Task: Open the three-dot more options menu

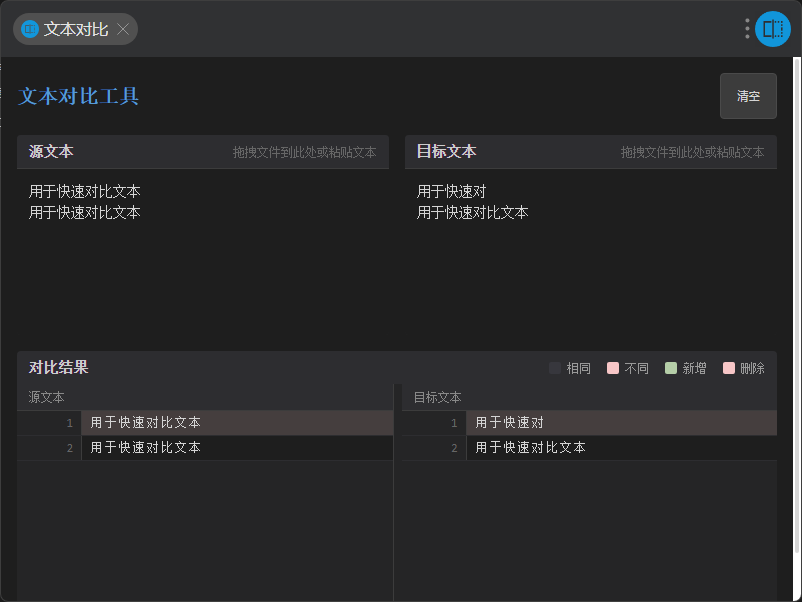Action: click(747, 29)
